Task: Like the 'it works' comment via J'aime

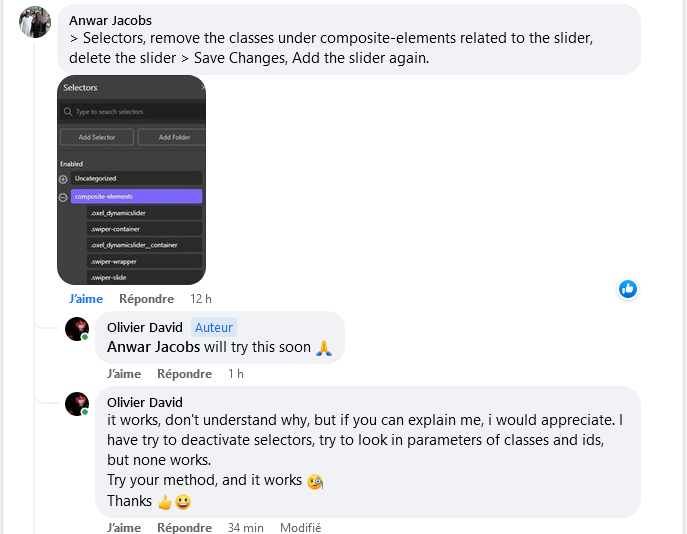Action: [x=124, y=527]
